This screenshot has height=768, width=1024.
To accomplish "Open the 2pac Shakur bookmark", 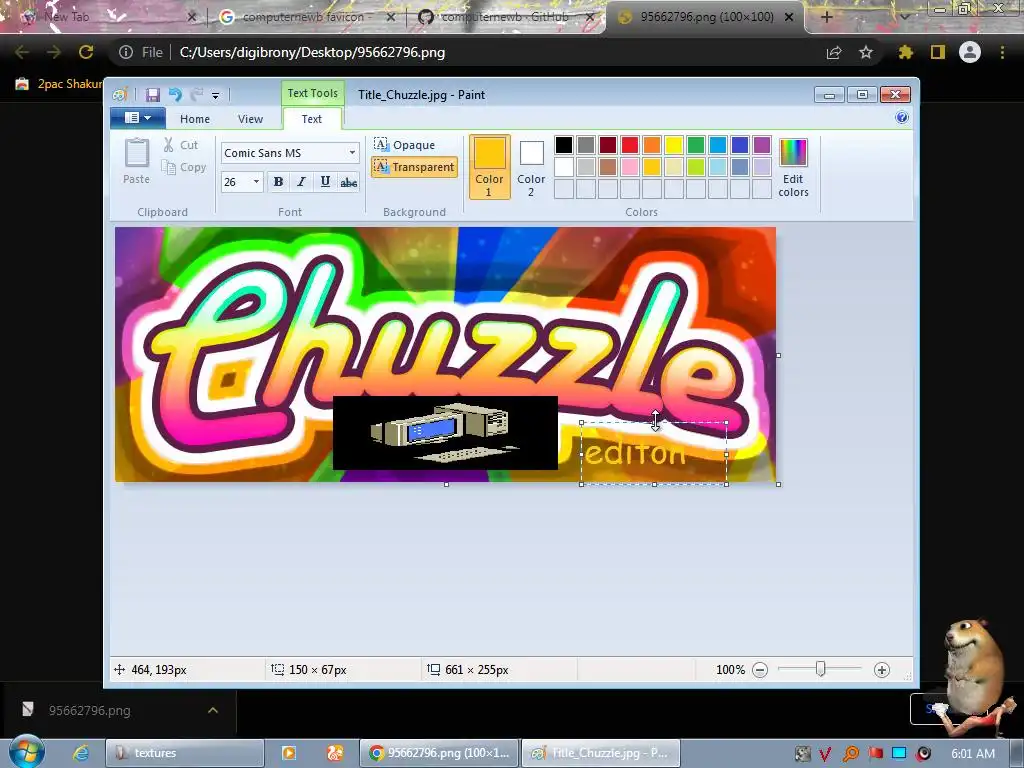I will point(59,84).
